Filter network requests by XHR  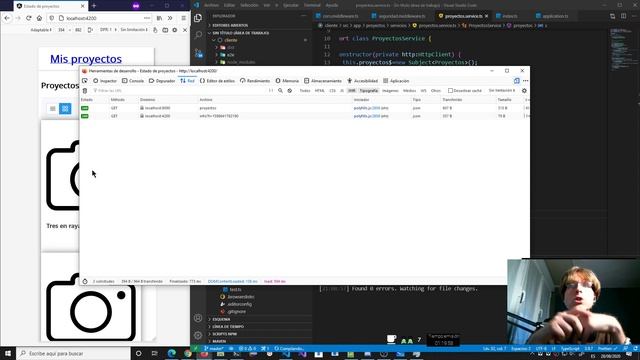click(352, 91)
